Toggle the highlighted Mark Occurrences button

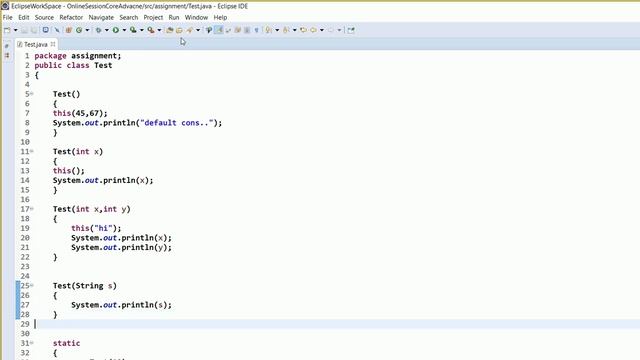[x=219, y=30]
